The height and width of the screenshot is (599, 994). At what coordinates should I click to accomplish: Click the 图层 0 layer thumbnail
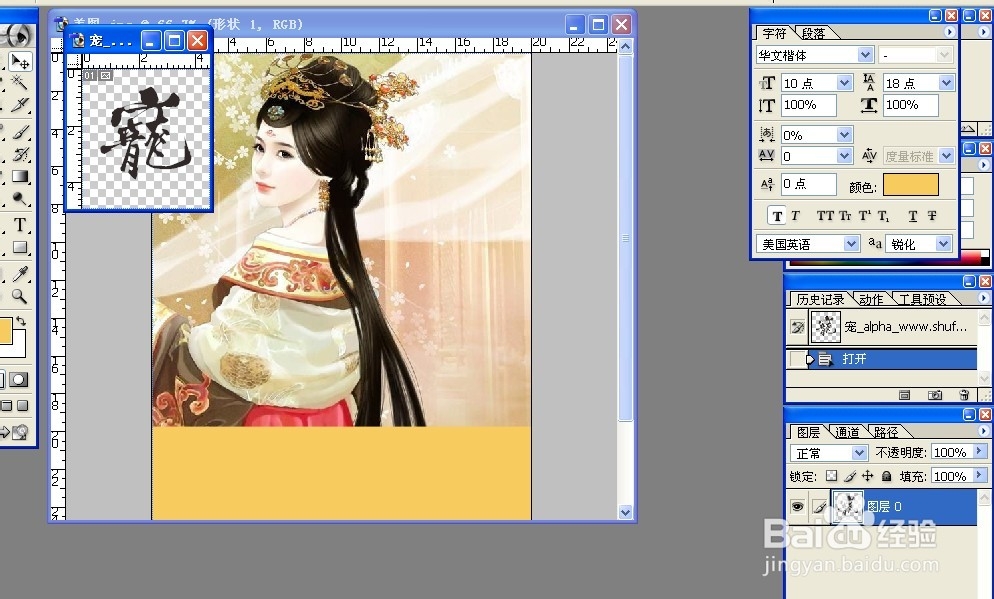[x=848, y=506]
